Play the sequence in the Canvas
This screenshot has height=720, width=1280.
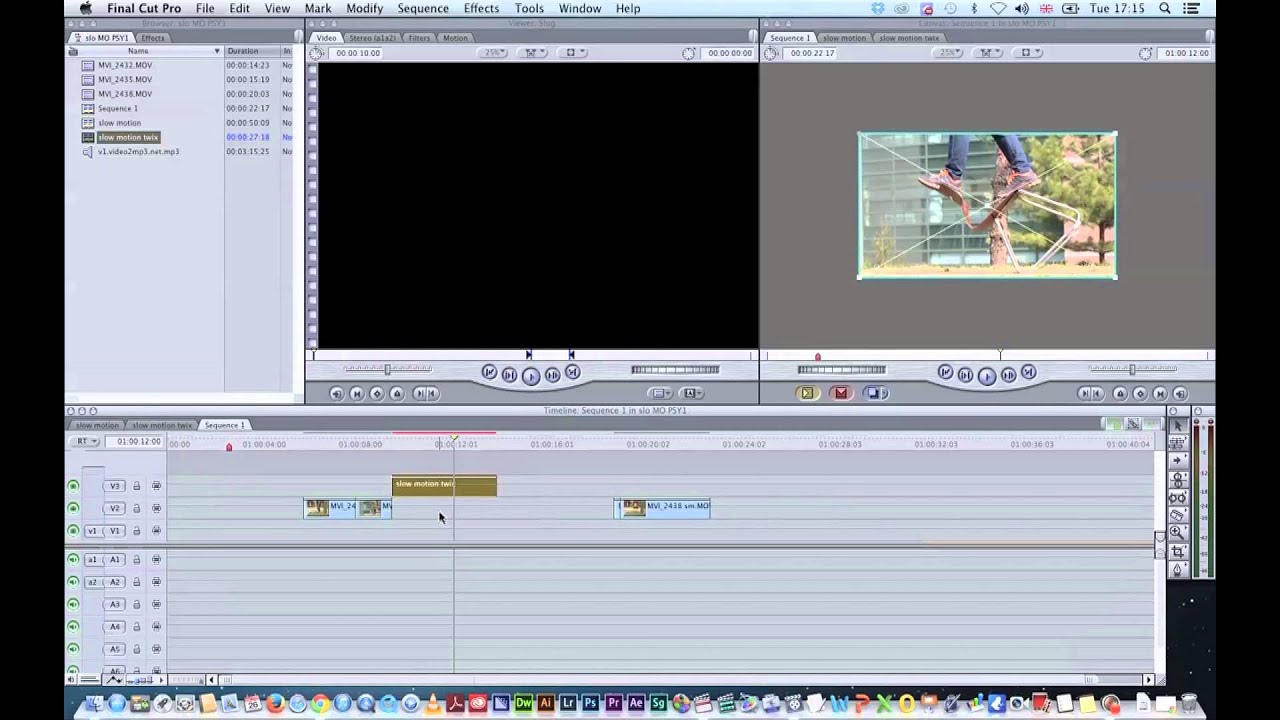986,375
